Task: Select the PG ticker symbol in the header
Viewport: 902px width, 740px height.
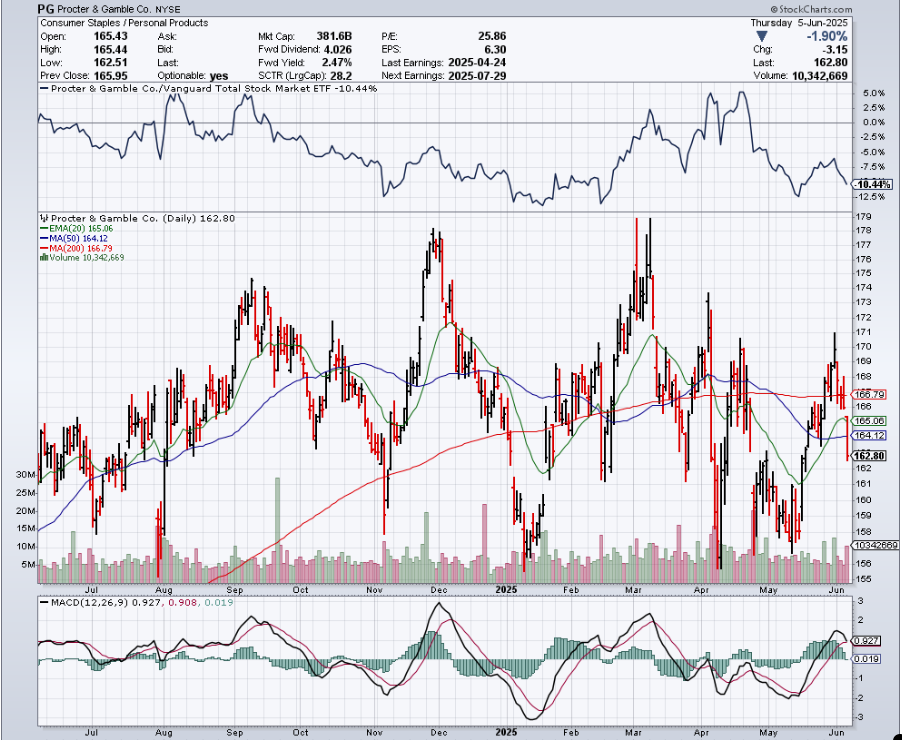Action: coord(47,9)
